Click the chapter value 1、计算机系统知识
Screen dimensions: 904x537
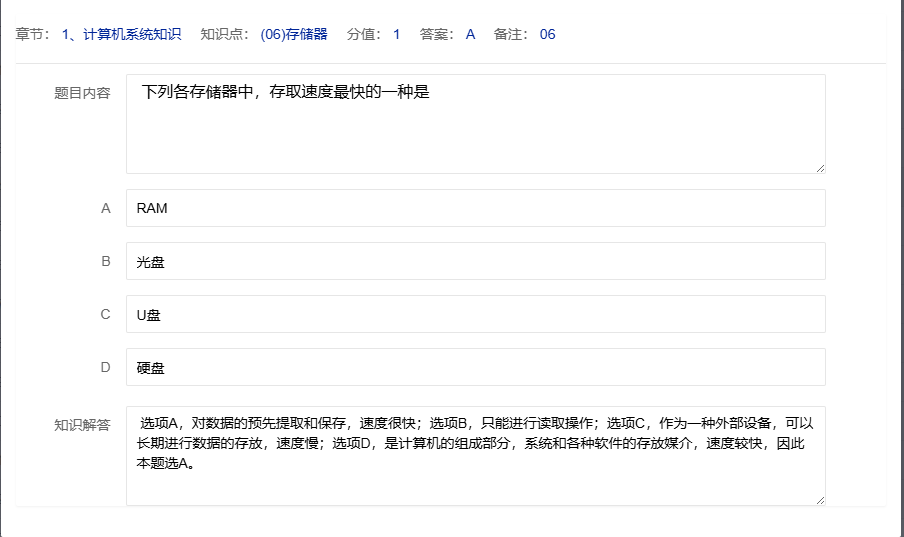[121, 34]
